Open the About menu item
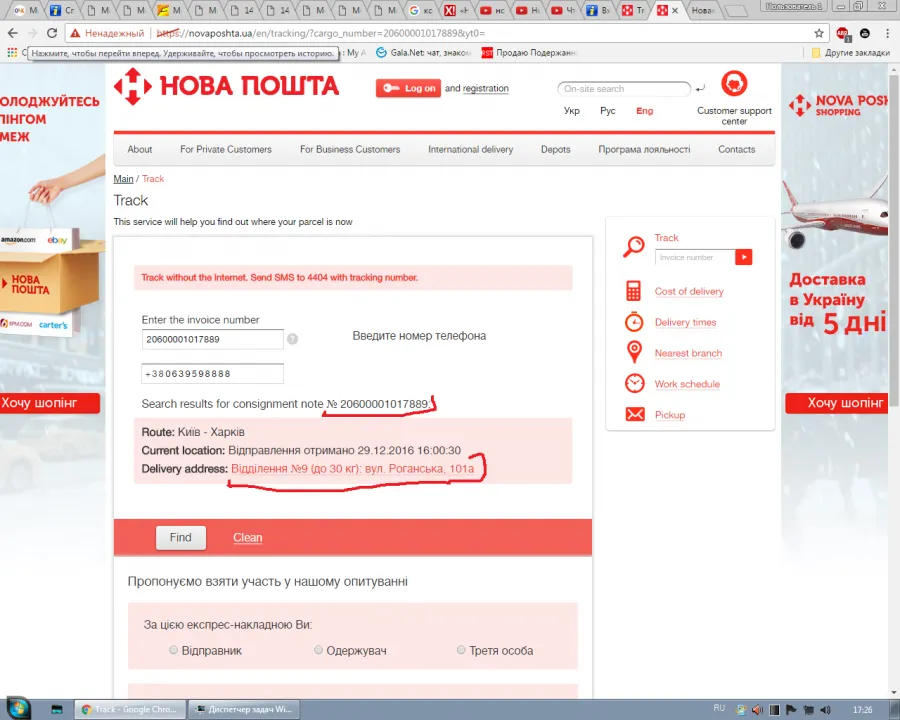This screenshot has height=720, width=900. (139, 149)
